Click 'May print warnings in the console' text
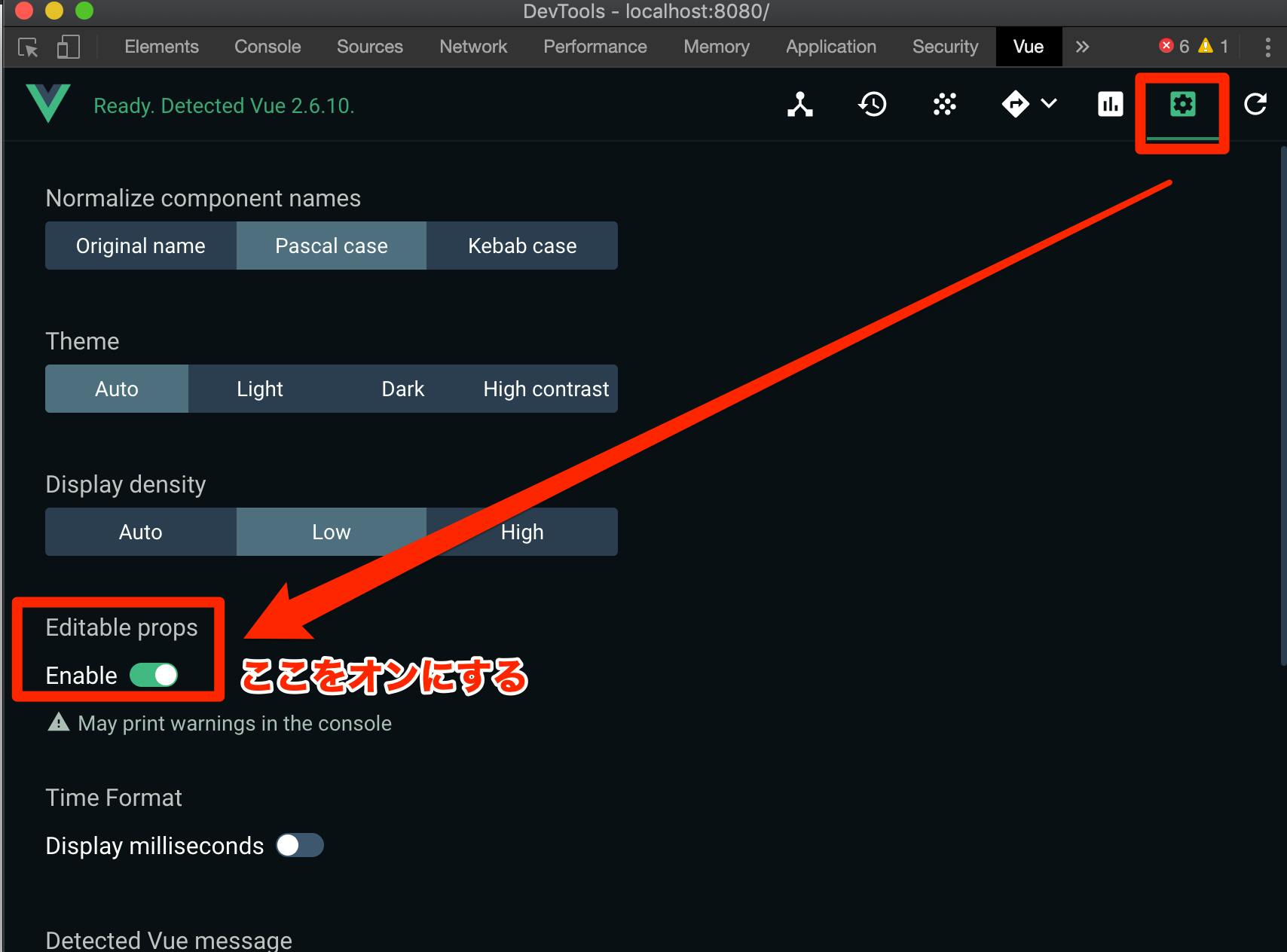 tap(234, 723)
